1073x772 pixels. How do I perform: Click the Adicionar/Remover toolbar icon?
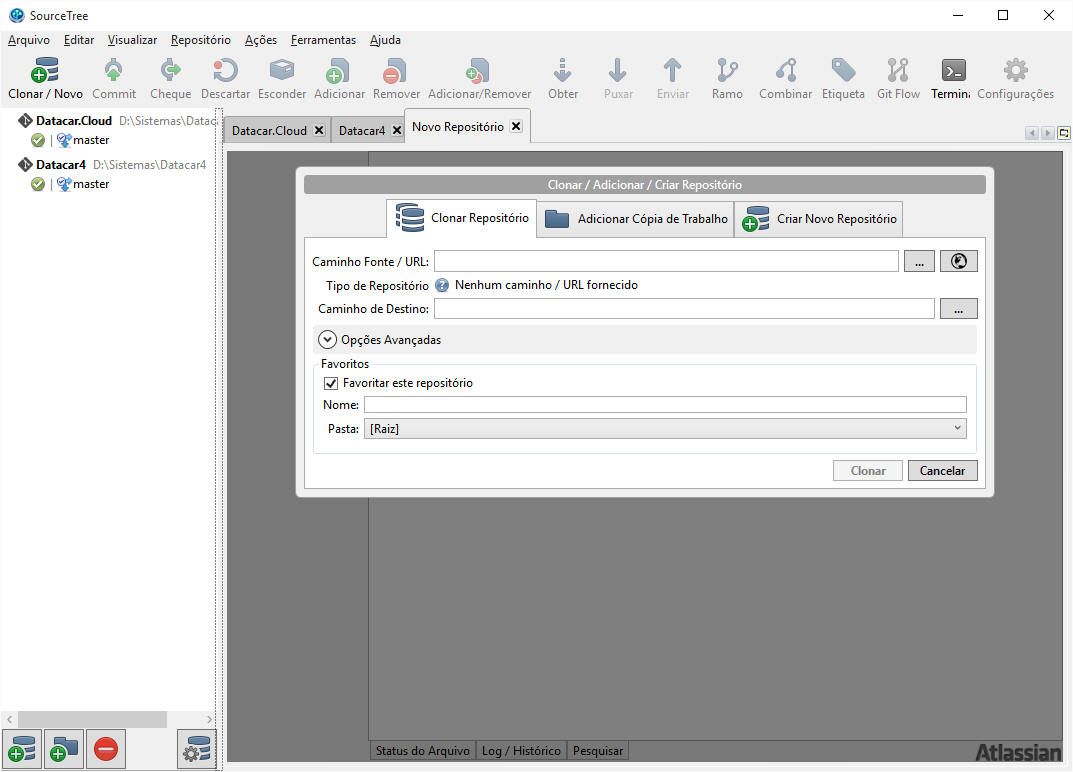(x=478, y=70)
